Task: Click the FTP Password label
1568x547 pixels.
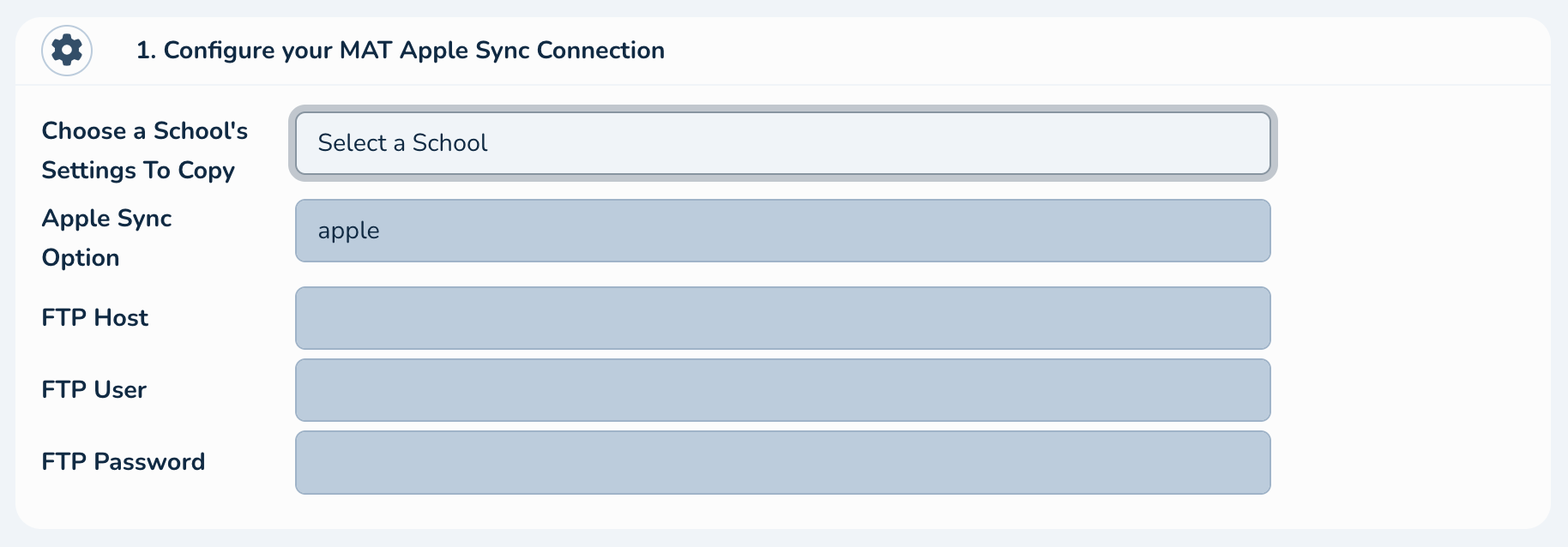Action: (124, 462)
